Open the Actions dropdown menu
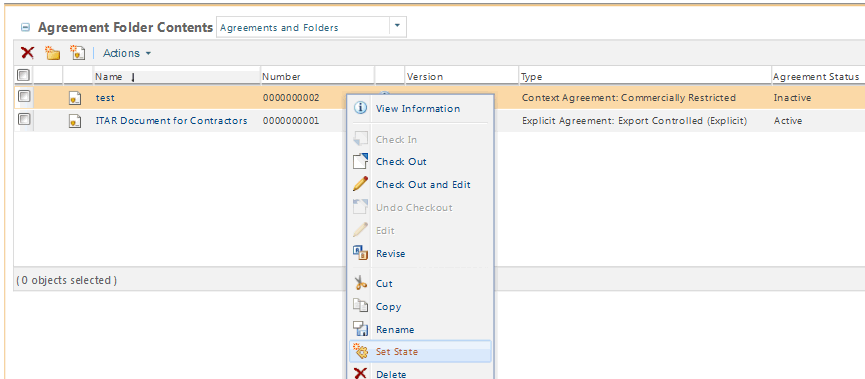 127,53
